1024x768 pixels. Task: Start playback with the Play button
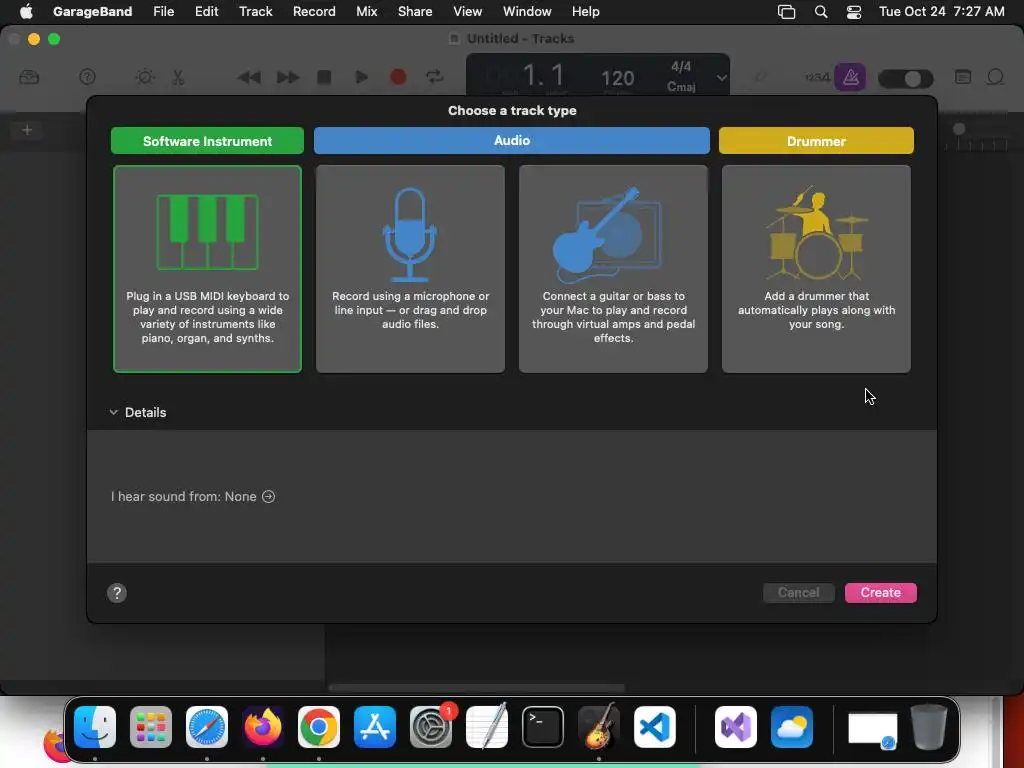click(x=361, y=78)
